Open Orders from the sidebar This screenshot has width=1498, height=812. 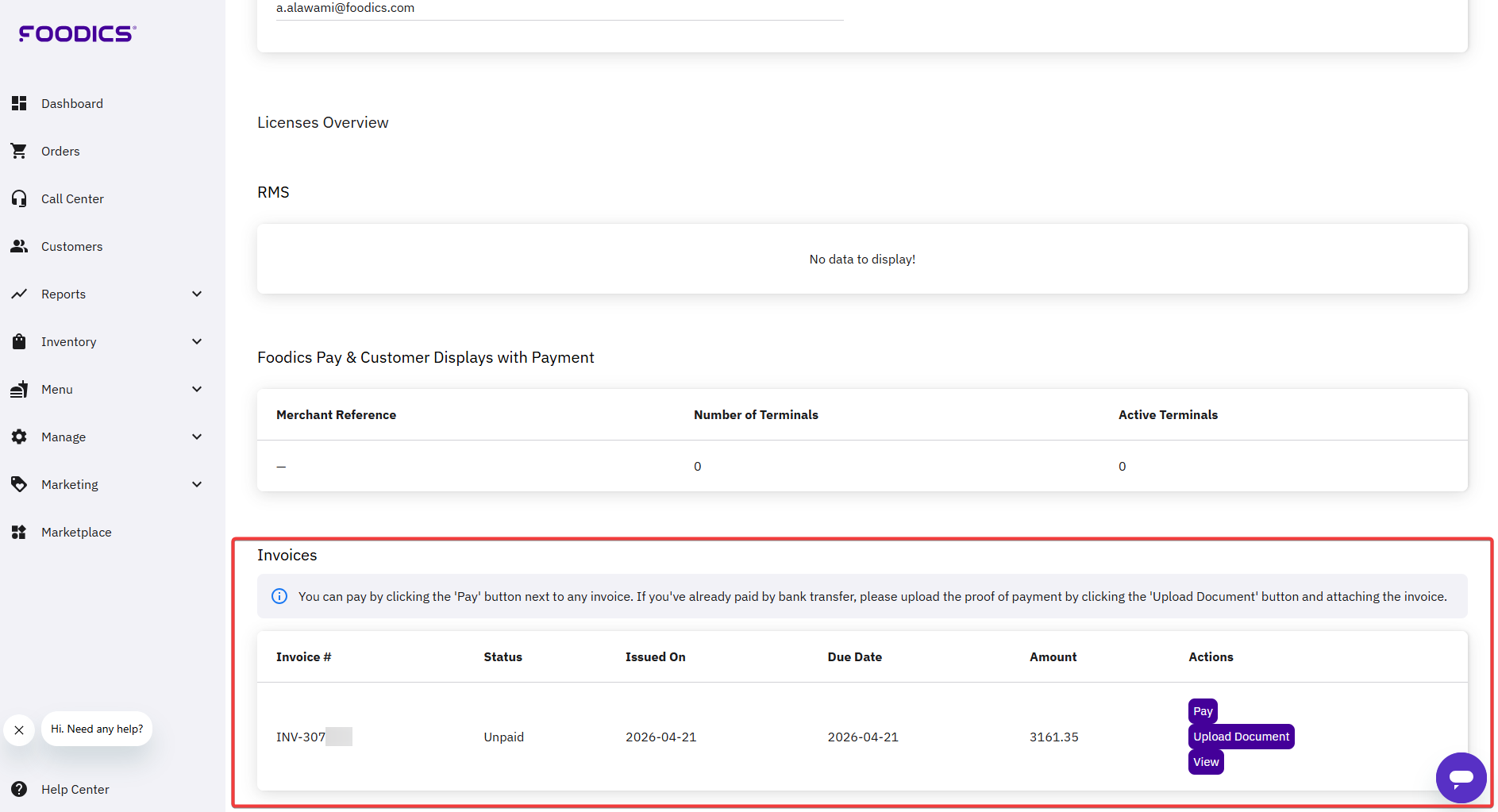60,151
